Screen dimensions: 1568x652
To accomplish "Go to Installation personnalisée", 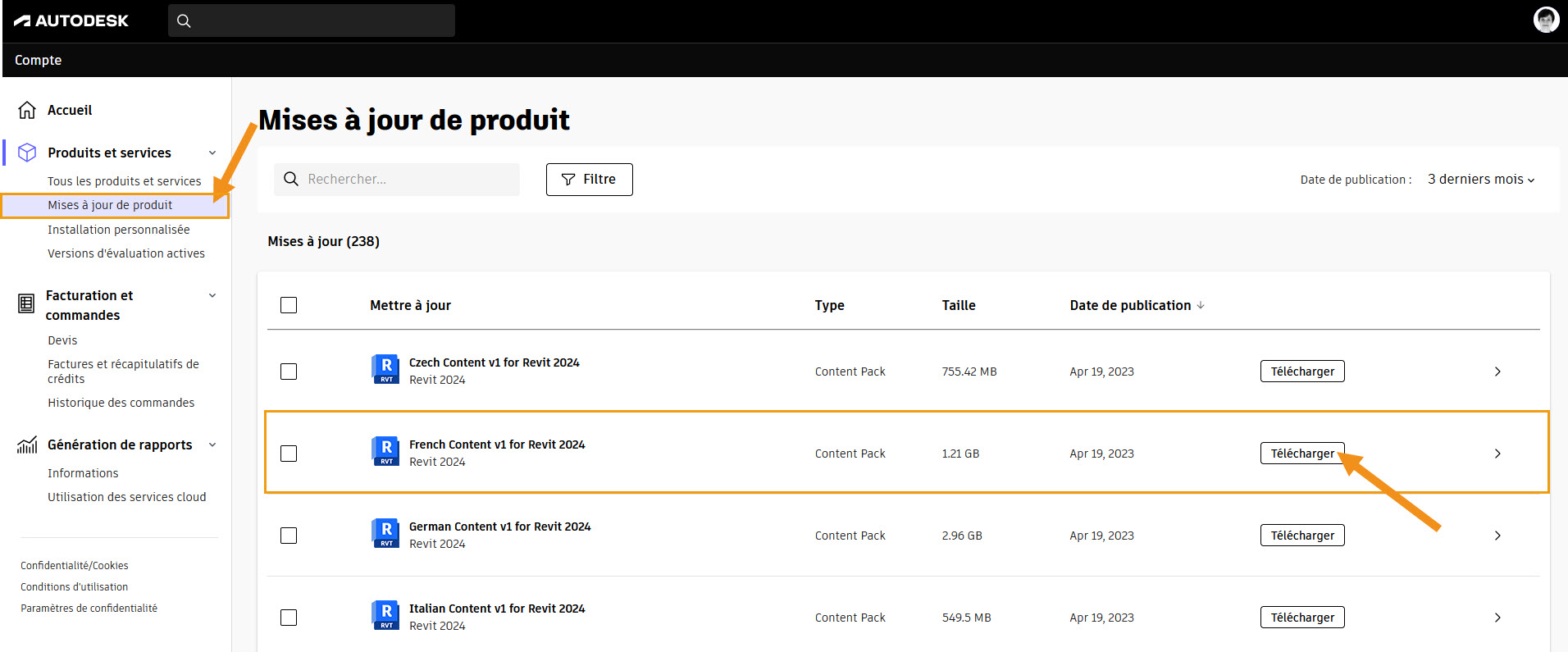I will pos(118,230).
